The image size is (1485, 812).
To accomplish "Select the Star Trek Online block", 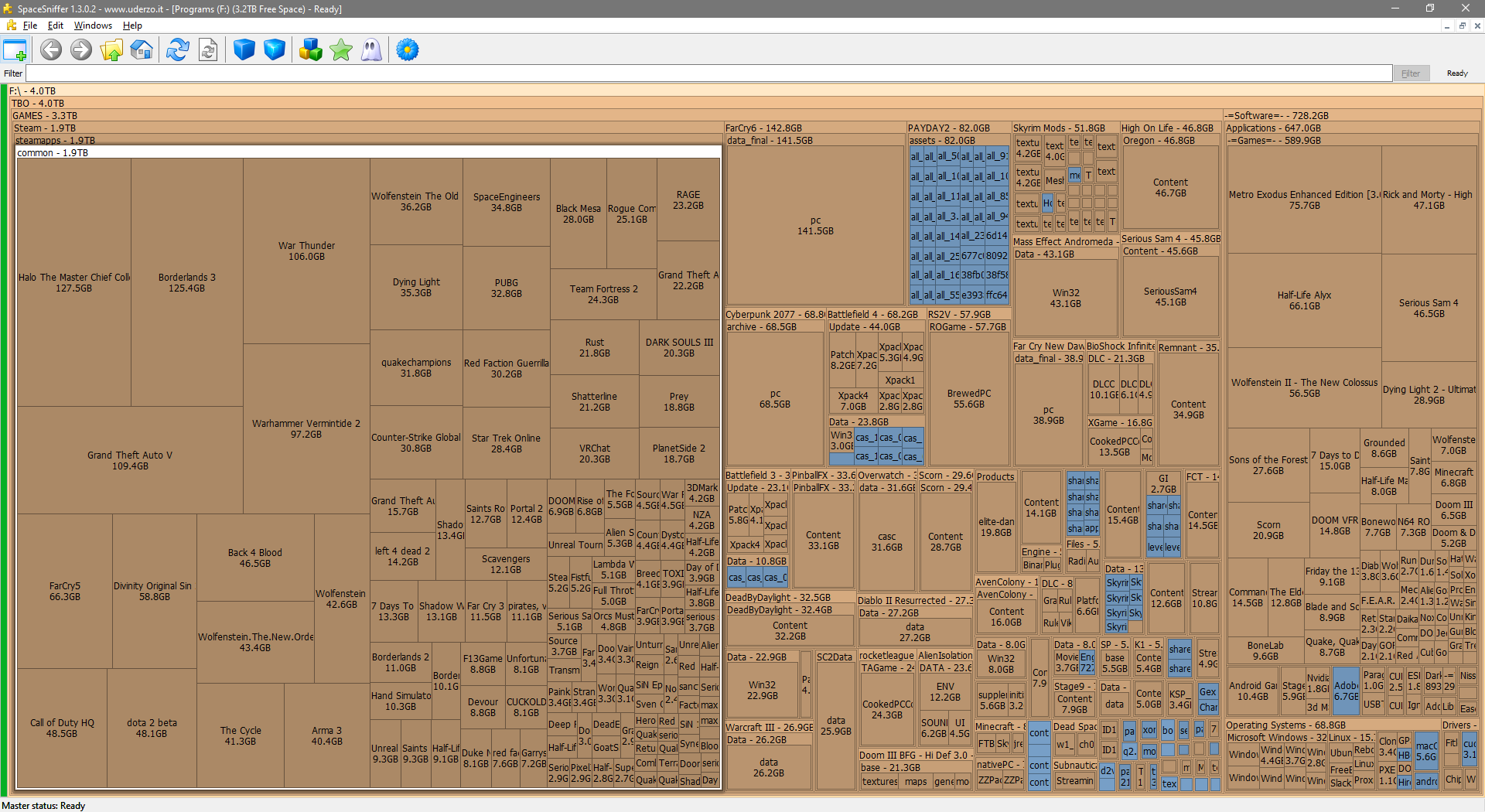I will [x=507, y=444].
